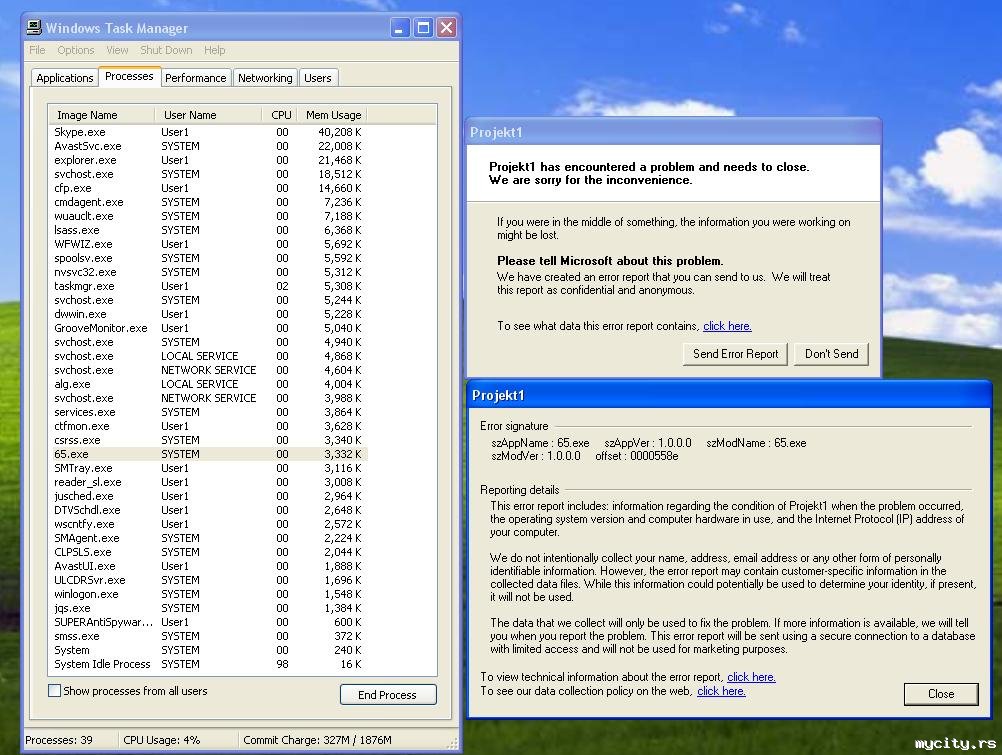
Task: Switch to the Performance tab
Action: pyautogui.click(x=195, y=78)
